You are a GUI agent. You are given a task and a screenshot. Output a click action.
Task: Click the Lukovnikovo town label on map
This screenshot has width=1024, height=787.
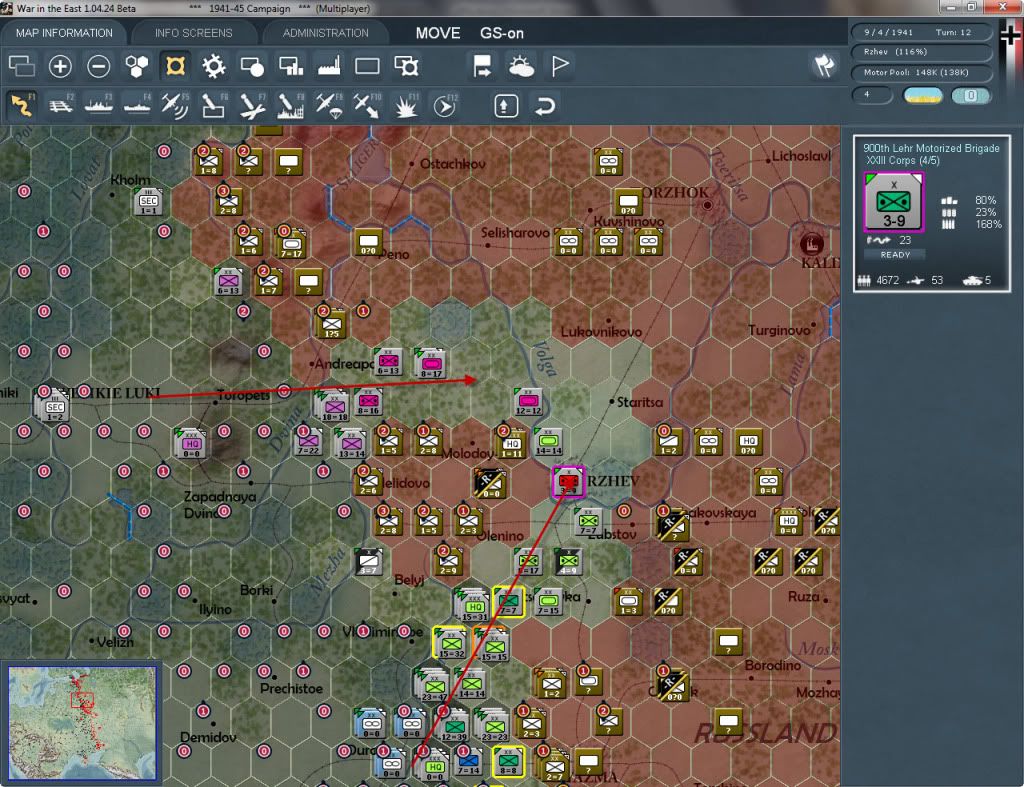coord(601,332)
